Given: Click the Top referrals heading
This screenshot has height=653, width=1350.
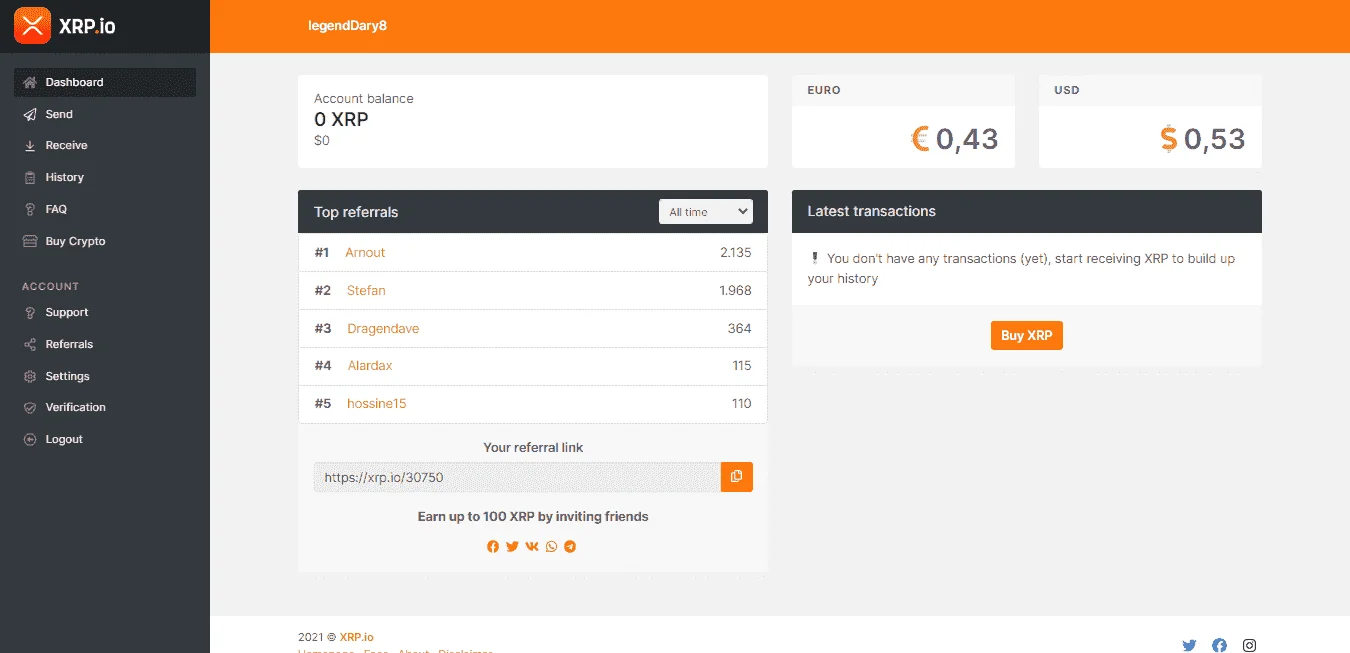Looking at the screenshot, I should pyautogui.click(x=356, y=212).
